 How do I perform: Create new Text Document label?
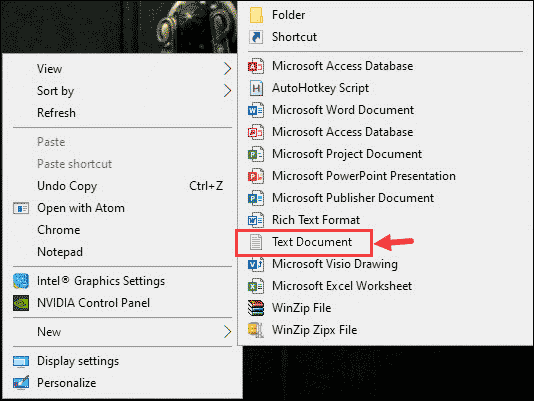(312, 242)
